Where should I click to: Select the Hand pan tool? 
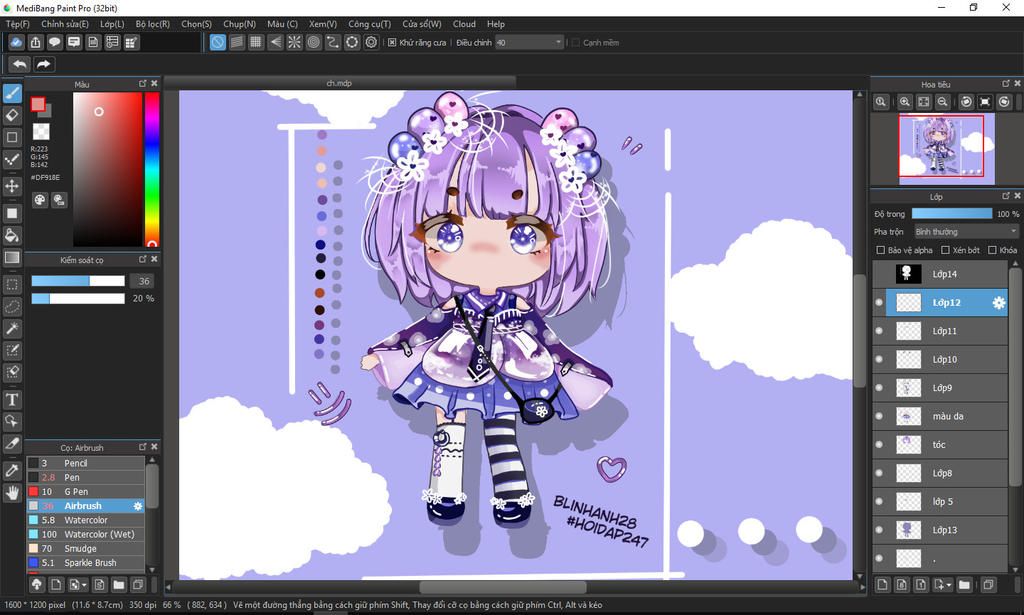12,492
